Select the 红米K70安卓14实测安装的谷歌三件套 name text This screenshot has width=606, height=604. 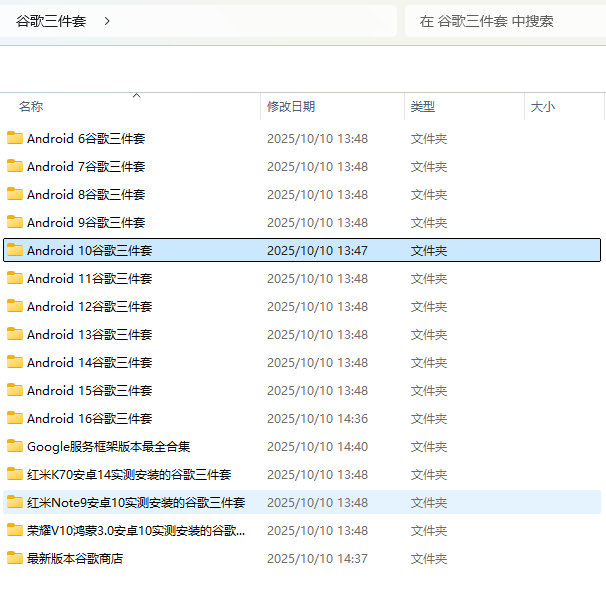129,475
